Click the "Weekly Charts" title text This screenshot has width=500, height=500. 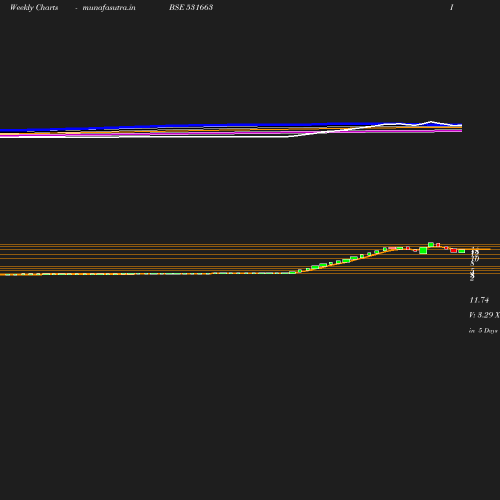[34, 7]
